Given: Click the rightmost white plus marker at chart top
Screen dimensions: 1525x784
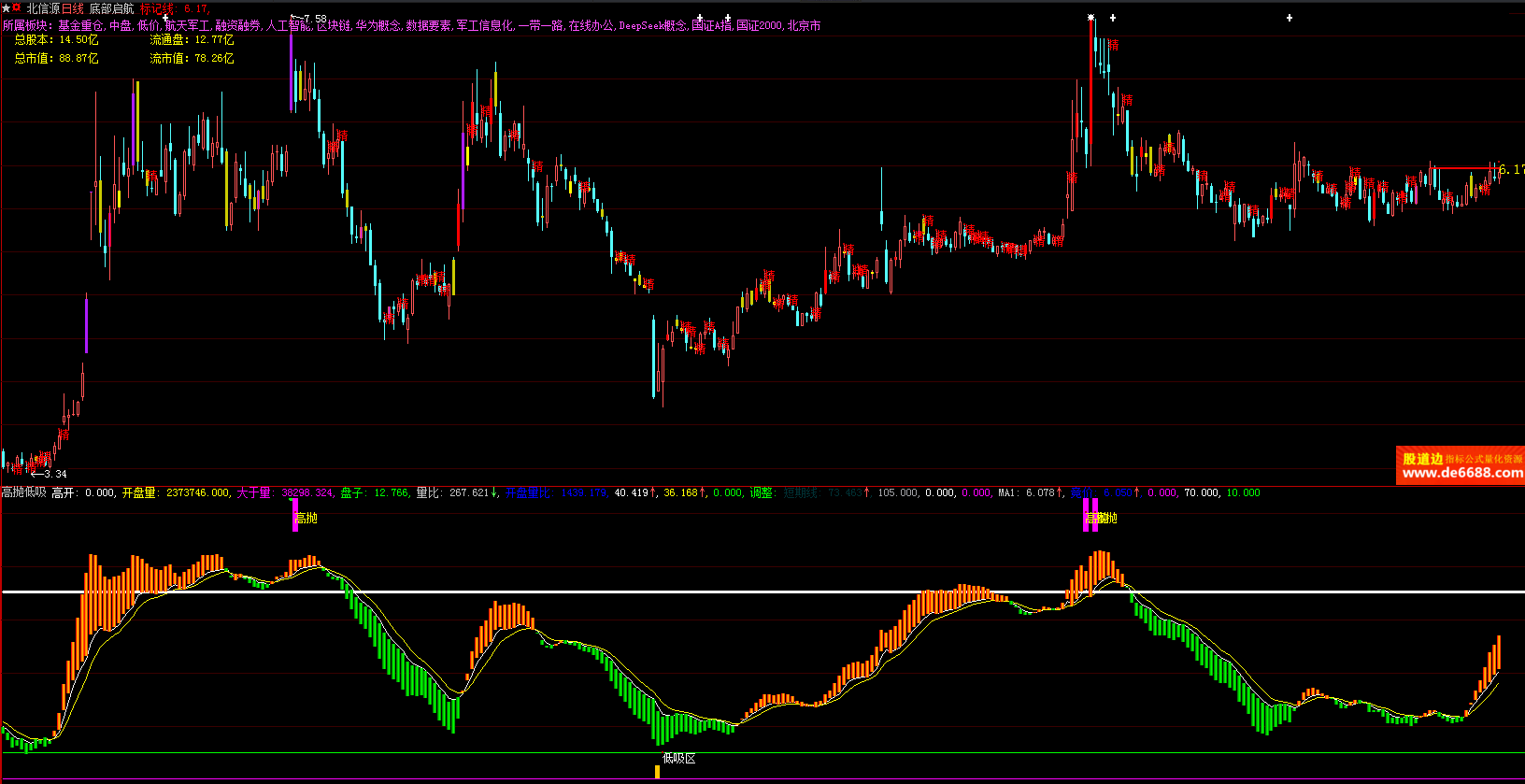Looking at the screenshot, I should pos(1290,18).
